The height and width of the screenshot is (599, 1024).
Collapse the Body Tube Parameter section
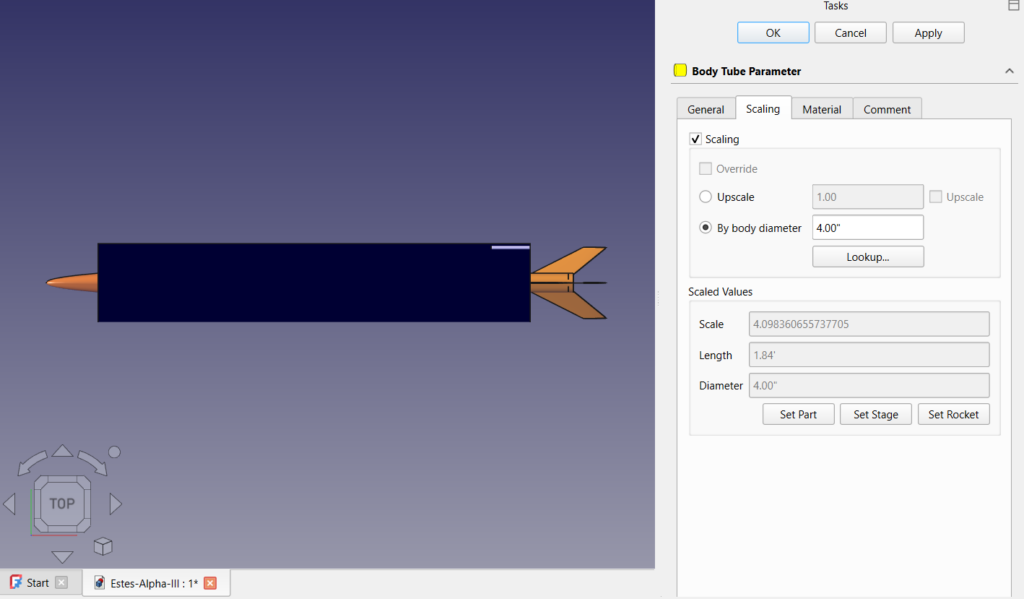click(1008, 71)
